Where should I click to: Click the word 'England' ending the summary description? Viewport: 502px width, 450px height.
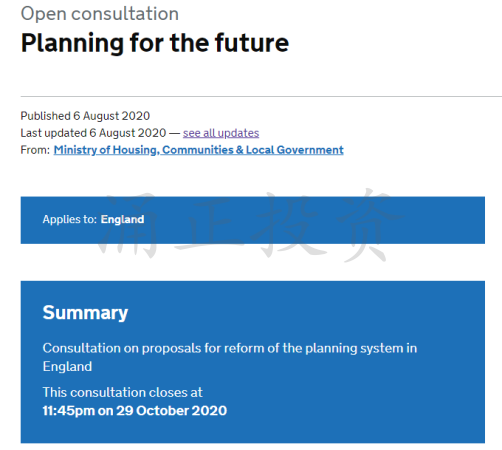click(x=67, y=367)
